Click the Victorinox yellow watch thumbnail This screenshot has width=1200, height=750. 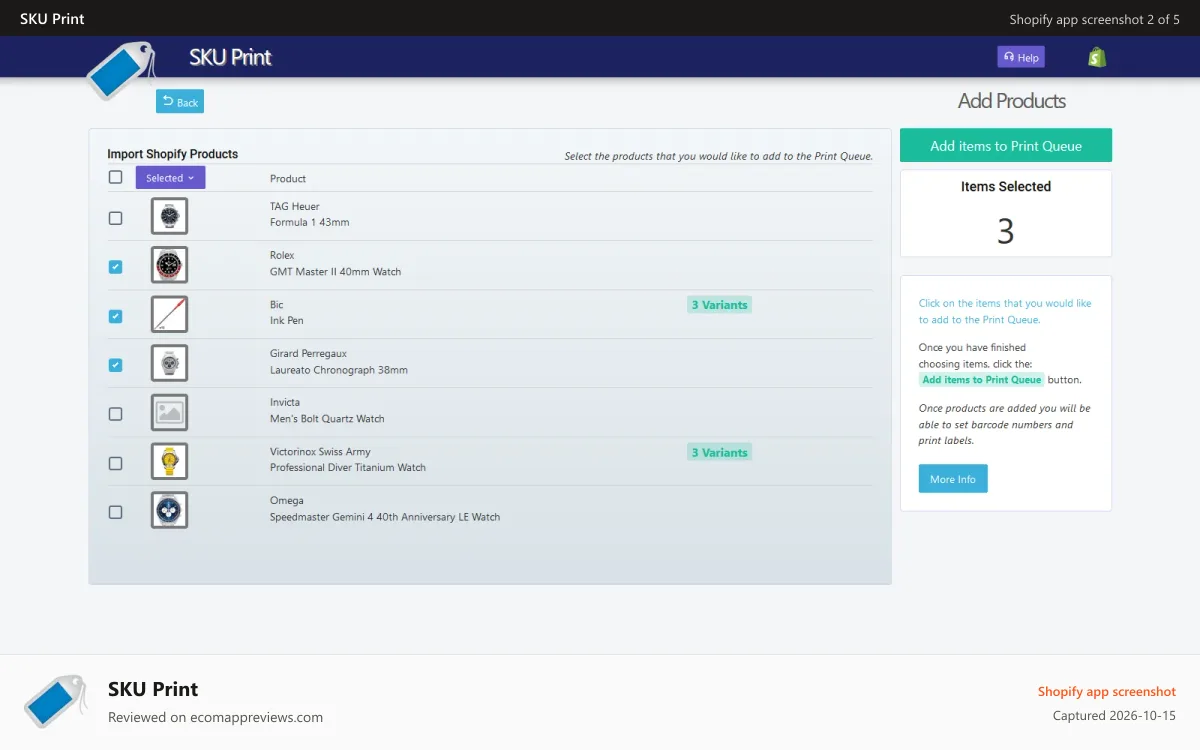coord(169,461)
